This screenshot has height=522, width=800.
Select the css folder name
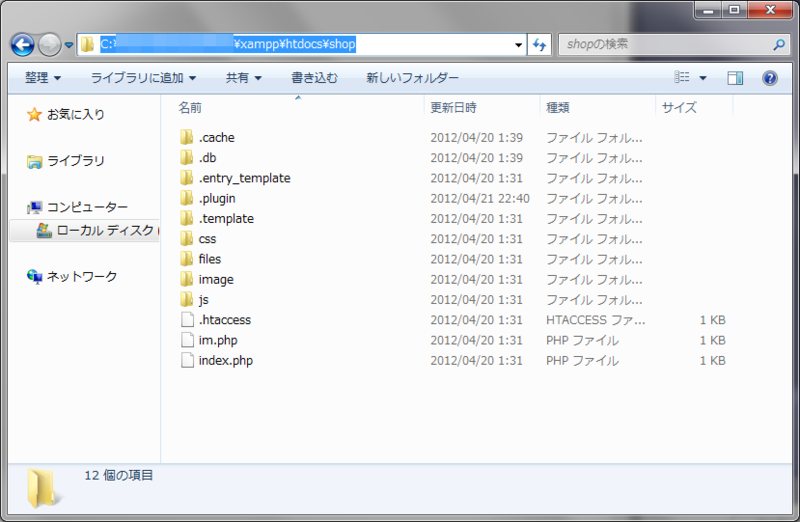coord(207,239)
